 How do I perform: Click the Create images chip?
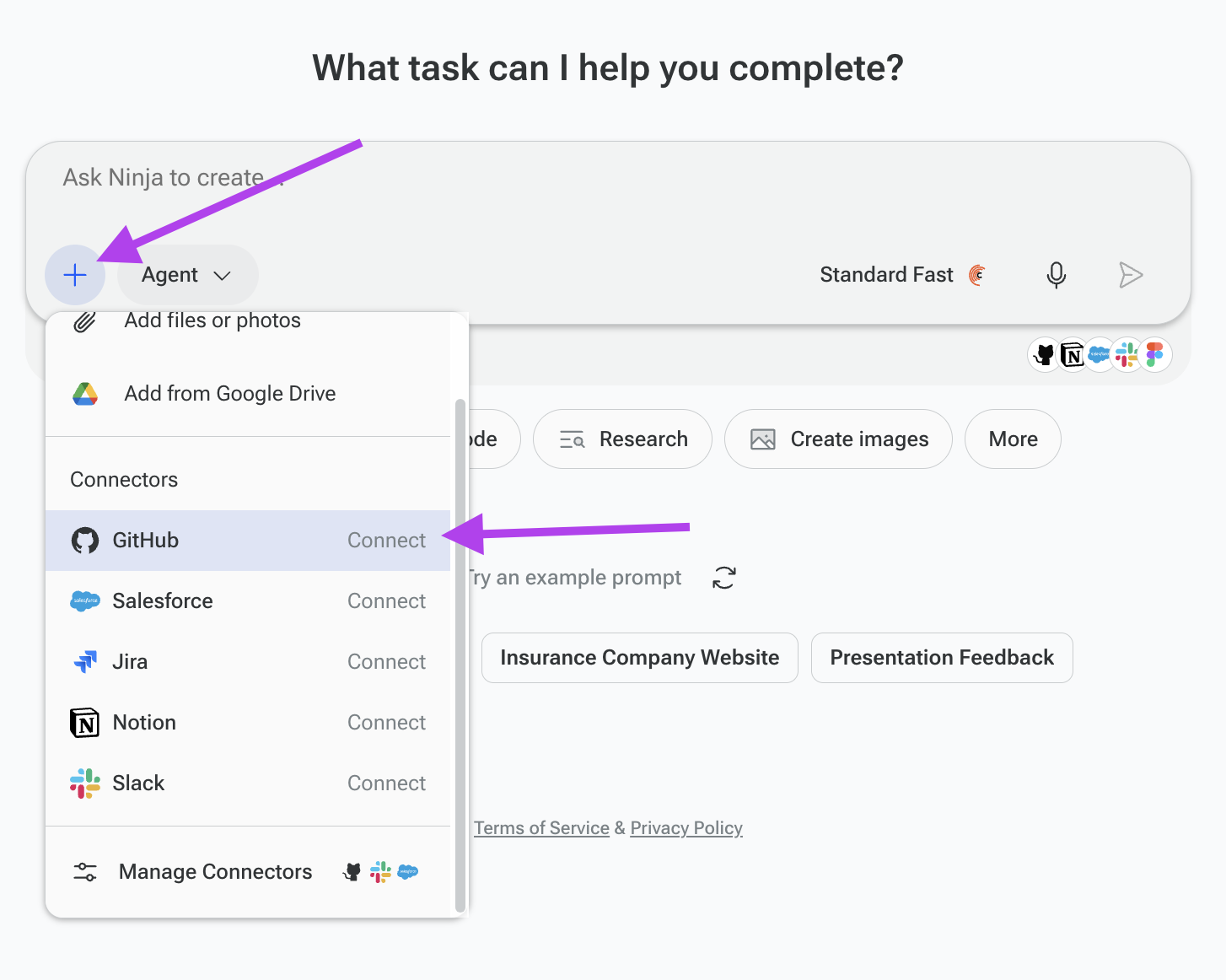tap(838, 439)
